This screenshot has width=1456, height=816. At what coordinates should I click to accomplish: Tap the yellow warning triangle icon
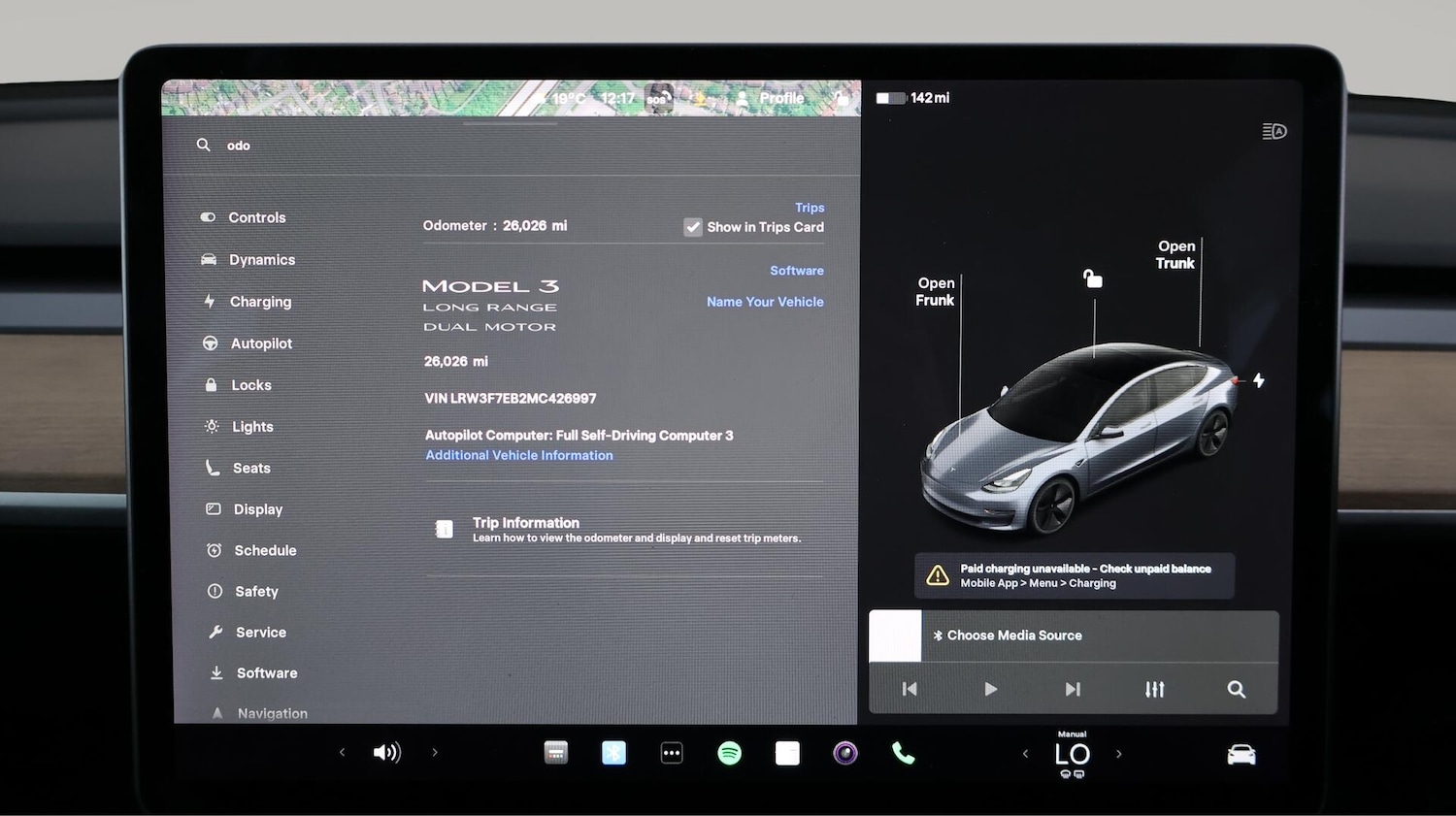click(938, 575)
